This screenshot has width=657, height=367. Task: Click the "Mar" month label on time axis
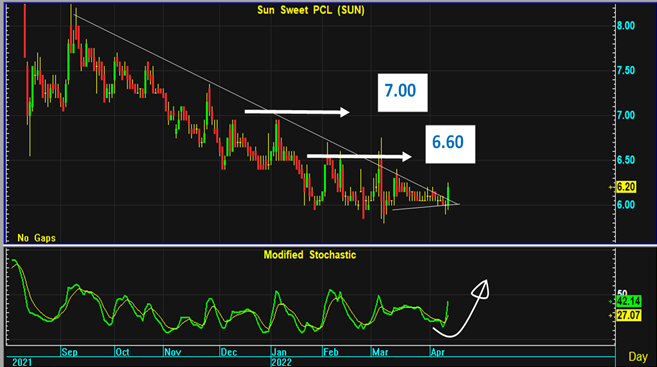coord(380,352)
